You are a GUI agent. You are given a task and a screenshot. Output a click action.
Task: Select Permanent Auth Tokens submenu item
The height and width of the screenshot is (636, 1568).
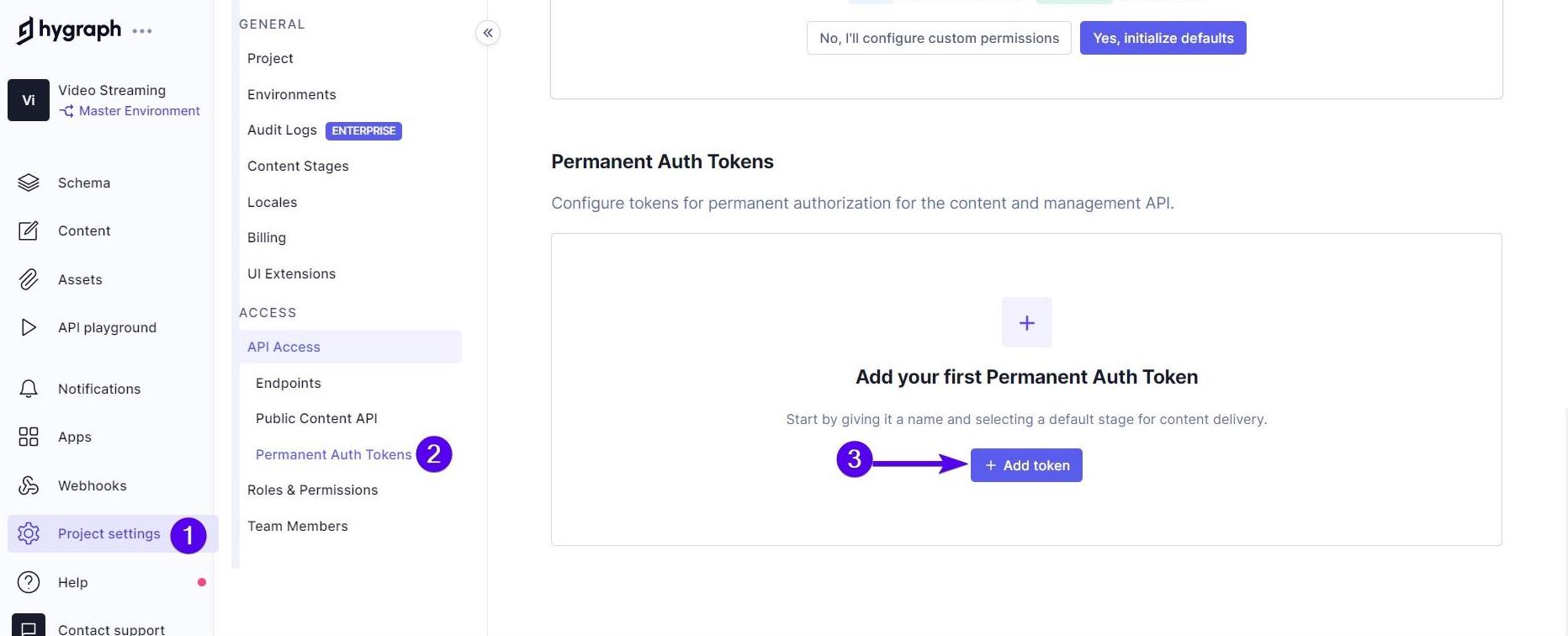coord(333,454)
